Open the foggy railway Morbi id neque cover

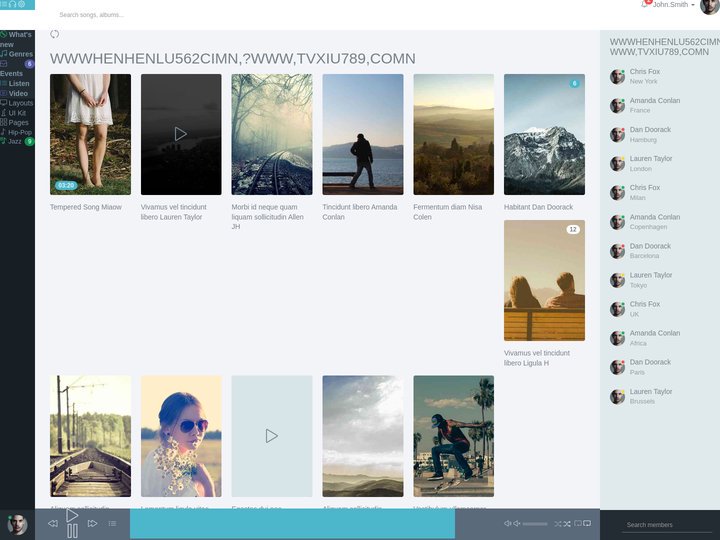coord(272,135)
